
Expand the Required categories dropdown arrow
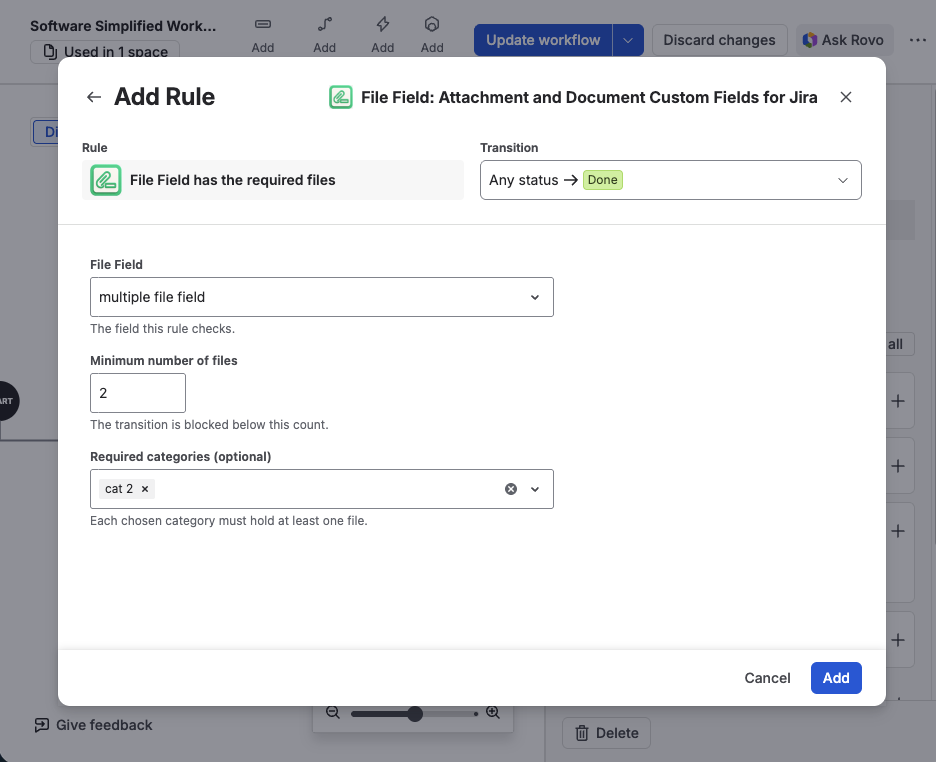click(535, 489)
